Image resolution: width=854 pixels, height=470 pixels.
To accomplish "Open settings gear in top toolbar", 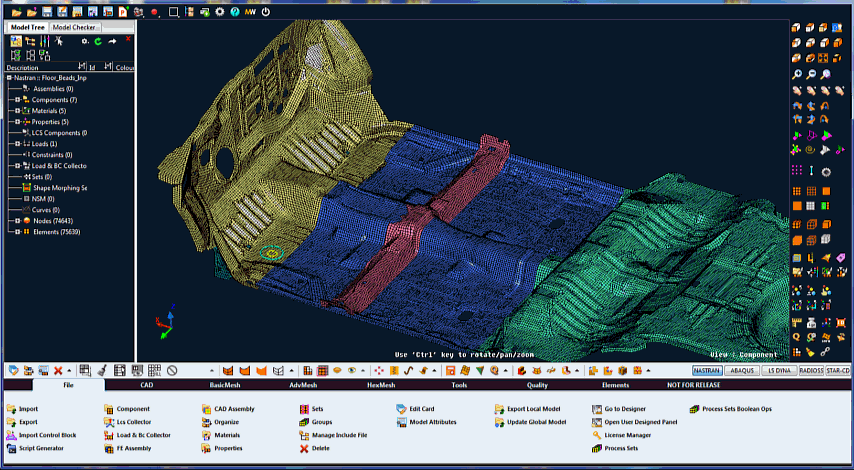I will (x=219, y=12).
